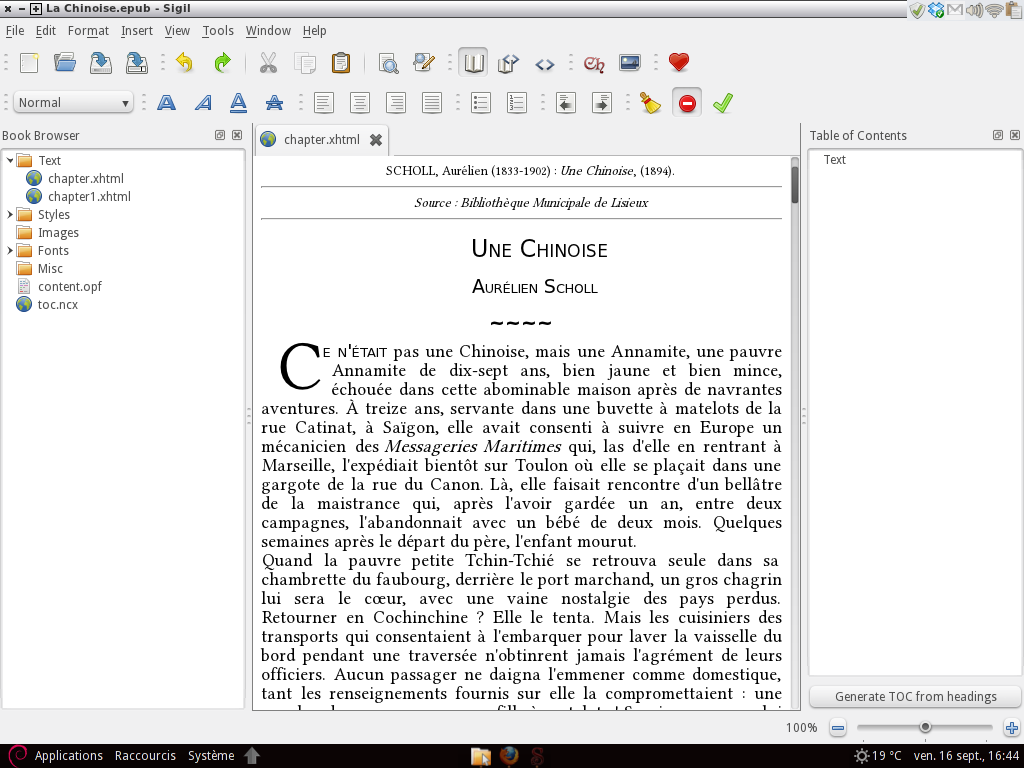Open the Format menu
This screenshot has width=1024, height=768.
tap(89, 31)
